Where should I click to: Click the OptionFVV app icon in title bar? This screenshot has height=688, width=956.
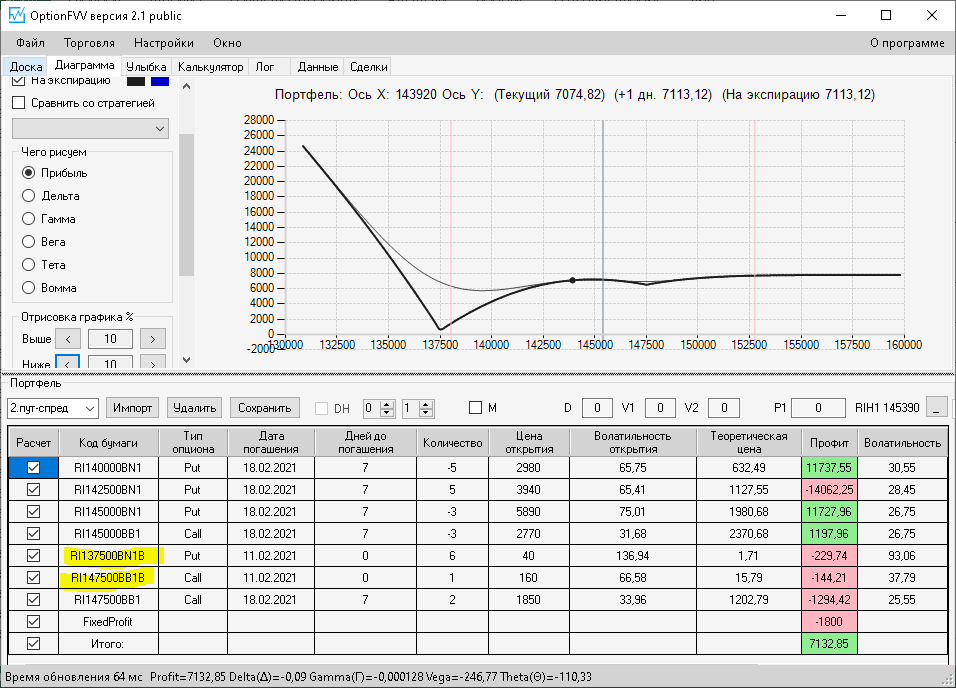(x=16, y=15)
